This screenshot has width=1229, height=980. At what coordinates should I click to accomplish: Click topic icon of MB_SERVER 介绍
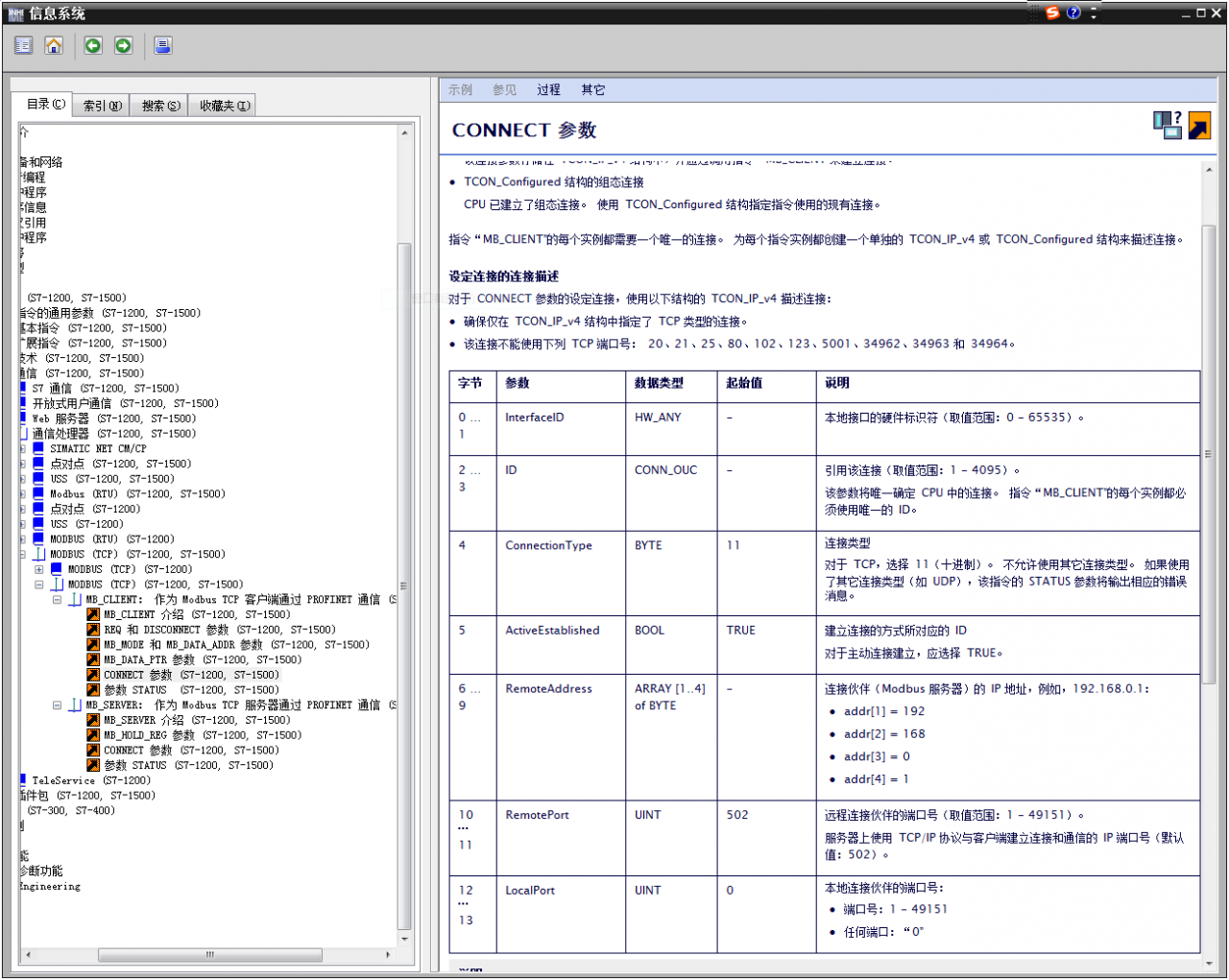[x=93, y=720]
